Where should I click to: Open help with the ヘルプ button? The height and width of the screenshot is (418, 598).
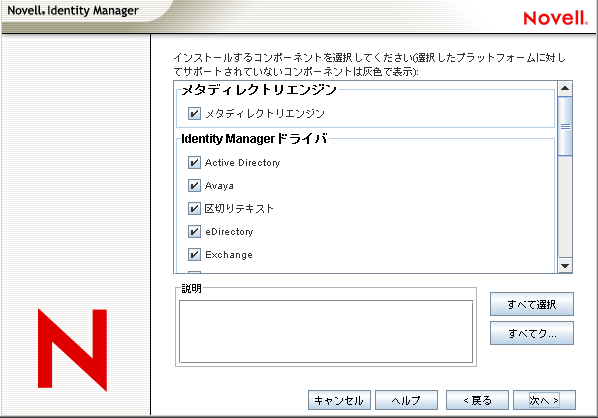[x=406, y=400]
